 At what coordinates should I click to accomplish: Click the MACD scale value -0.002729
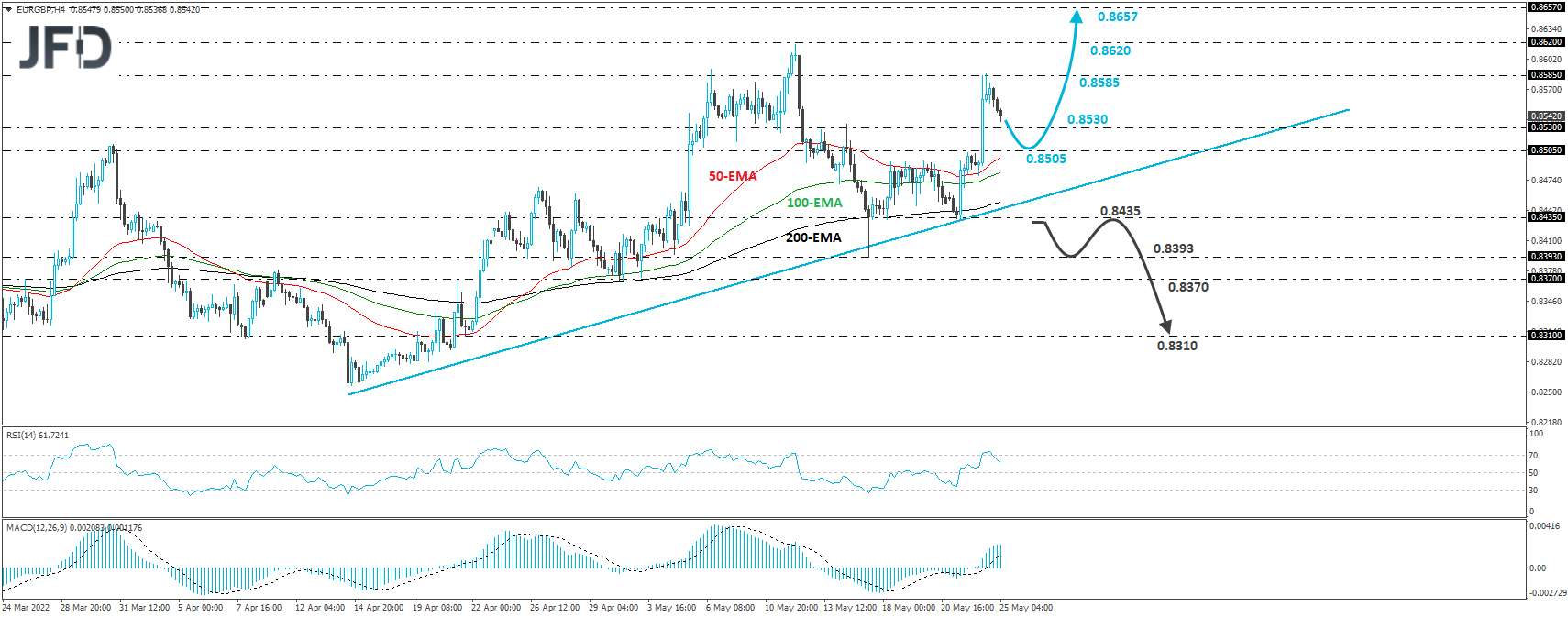coord(1546,593)
